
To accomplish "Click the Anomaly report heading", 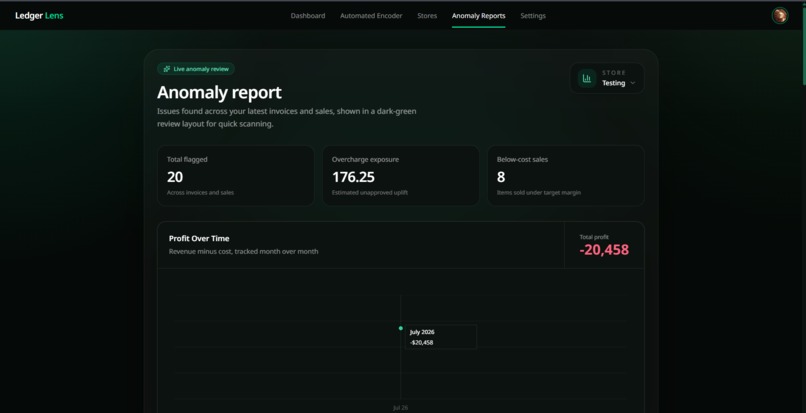I will tap(219, 93).
